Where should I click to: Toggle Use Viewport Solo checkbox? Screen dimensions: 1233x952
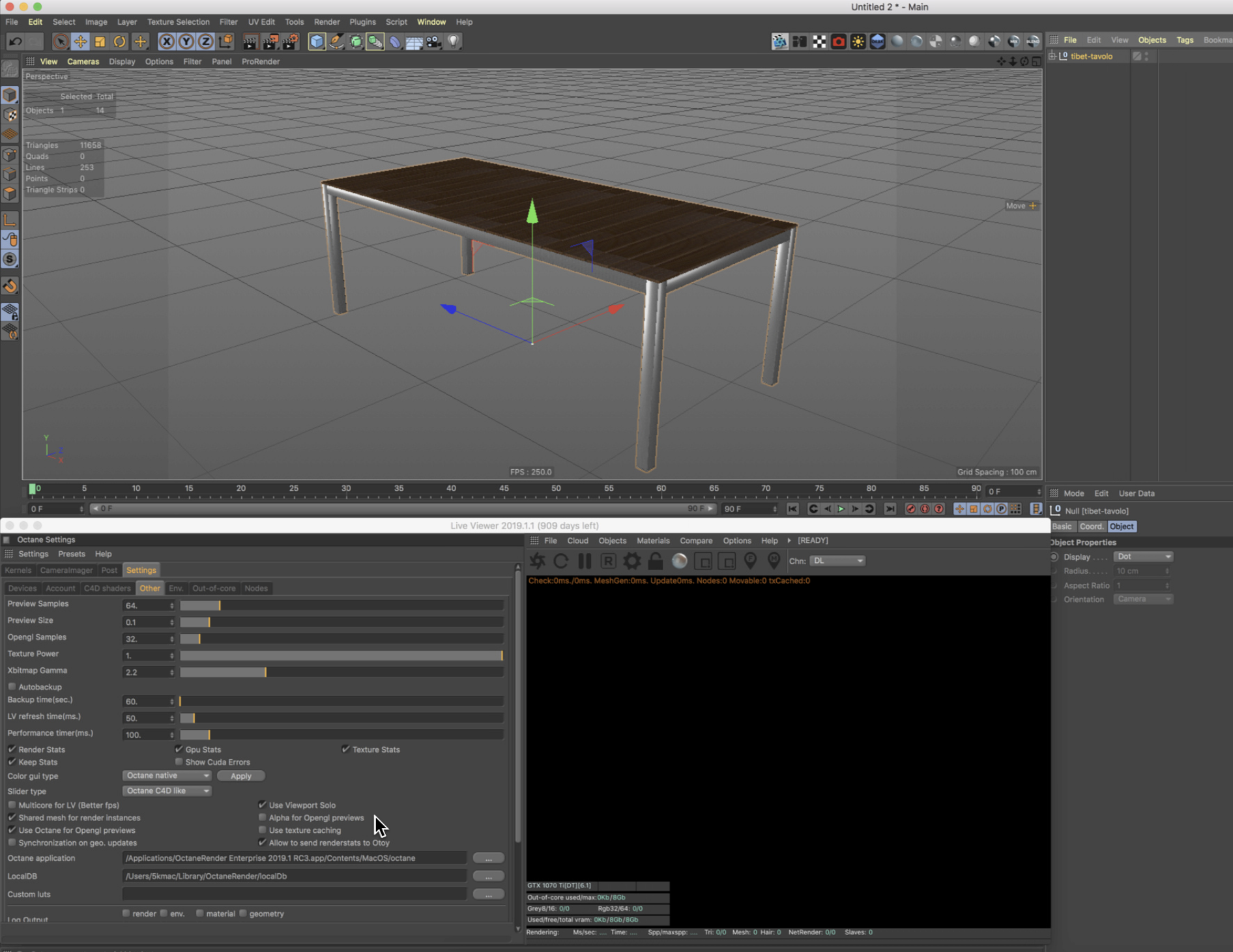click(x=262, y=805)
